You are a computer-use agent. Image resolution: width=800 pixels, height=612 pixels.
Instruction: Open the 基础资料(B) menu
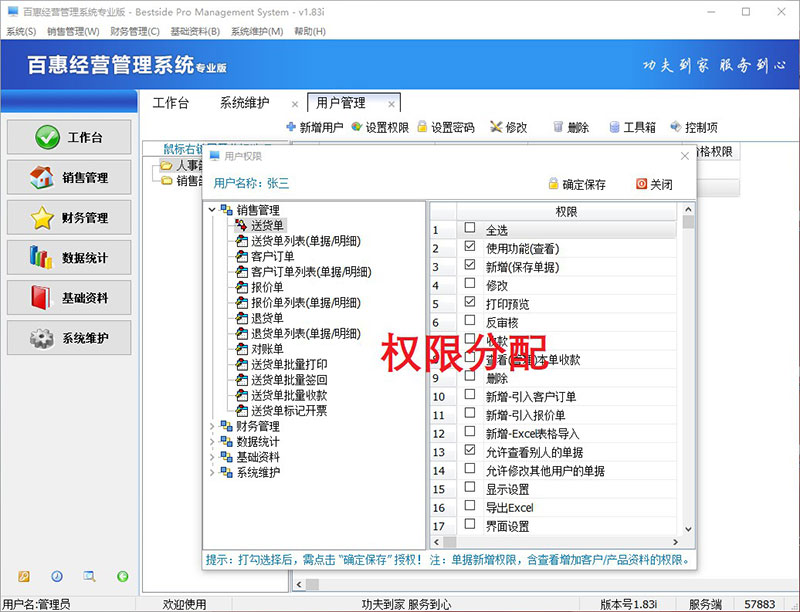(x=195, y=31)
